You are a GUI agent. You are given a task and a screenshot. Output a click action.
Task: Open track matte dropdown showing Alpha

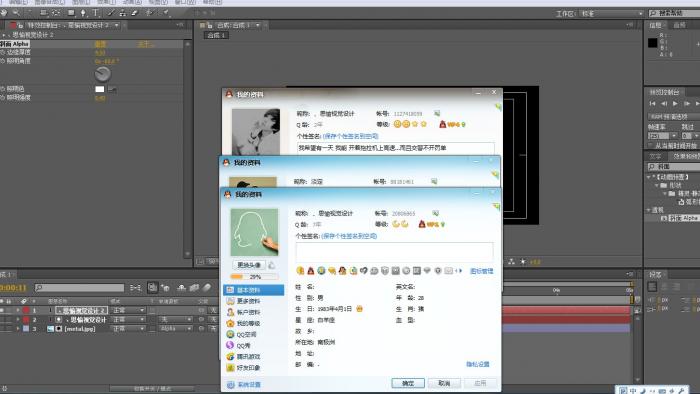[x=176, y=329]
